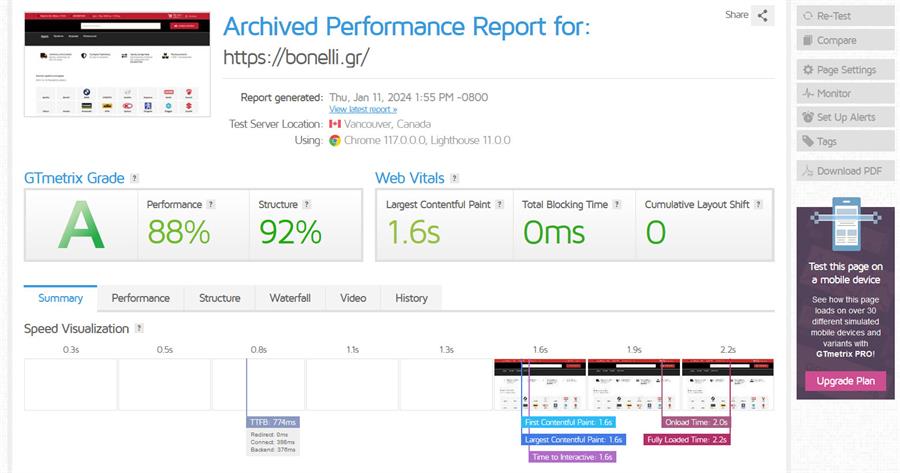Click the Structure score help icon
The image size is (900, 473).
[x=307, y=204]
